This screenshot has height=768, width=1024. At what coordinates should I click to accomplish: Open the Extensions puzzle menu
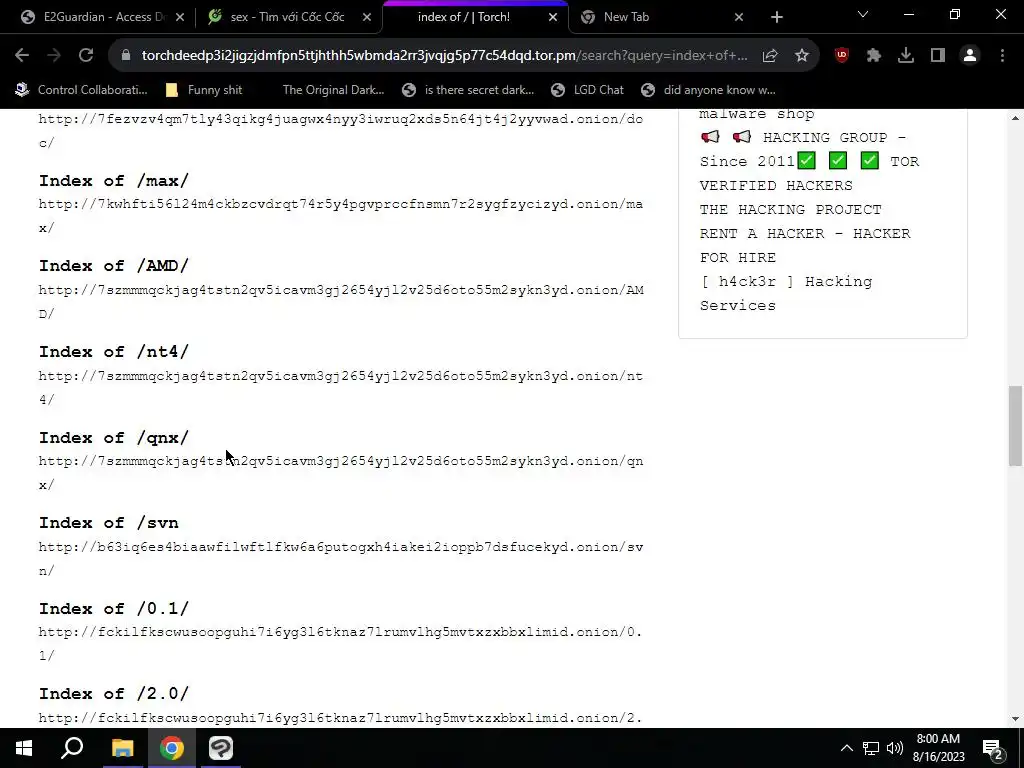[874, 56]
